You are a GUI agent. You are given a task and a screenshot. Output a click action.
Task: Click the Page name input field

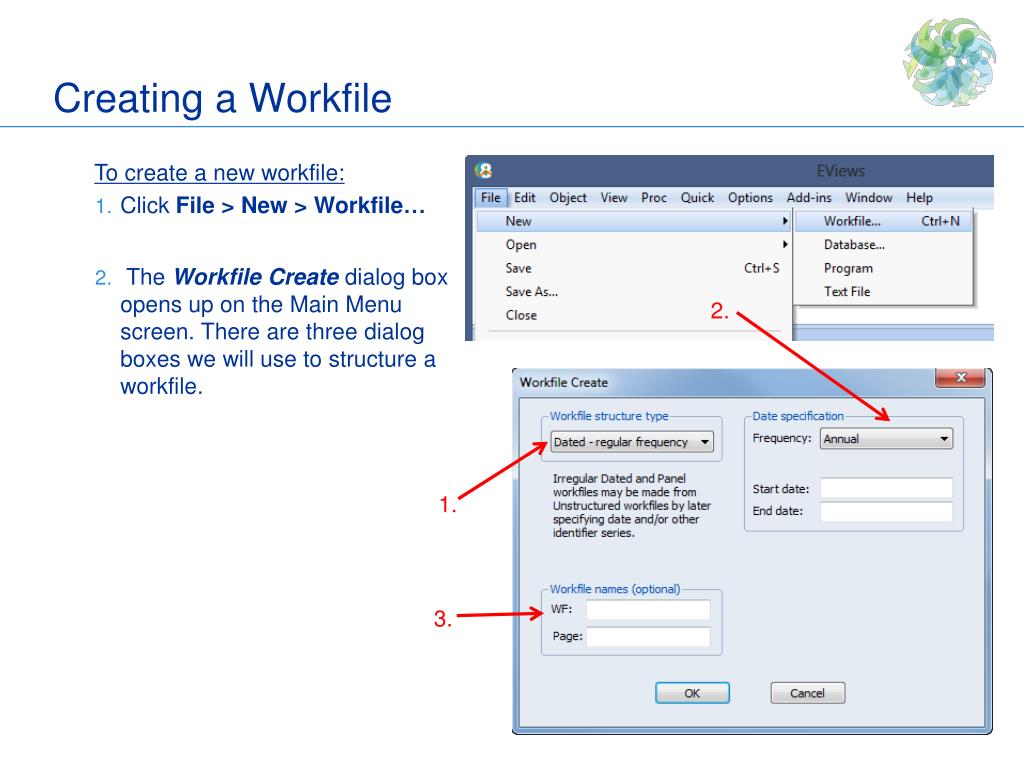pos(648,637)
